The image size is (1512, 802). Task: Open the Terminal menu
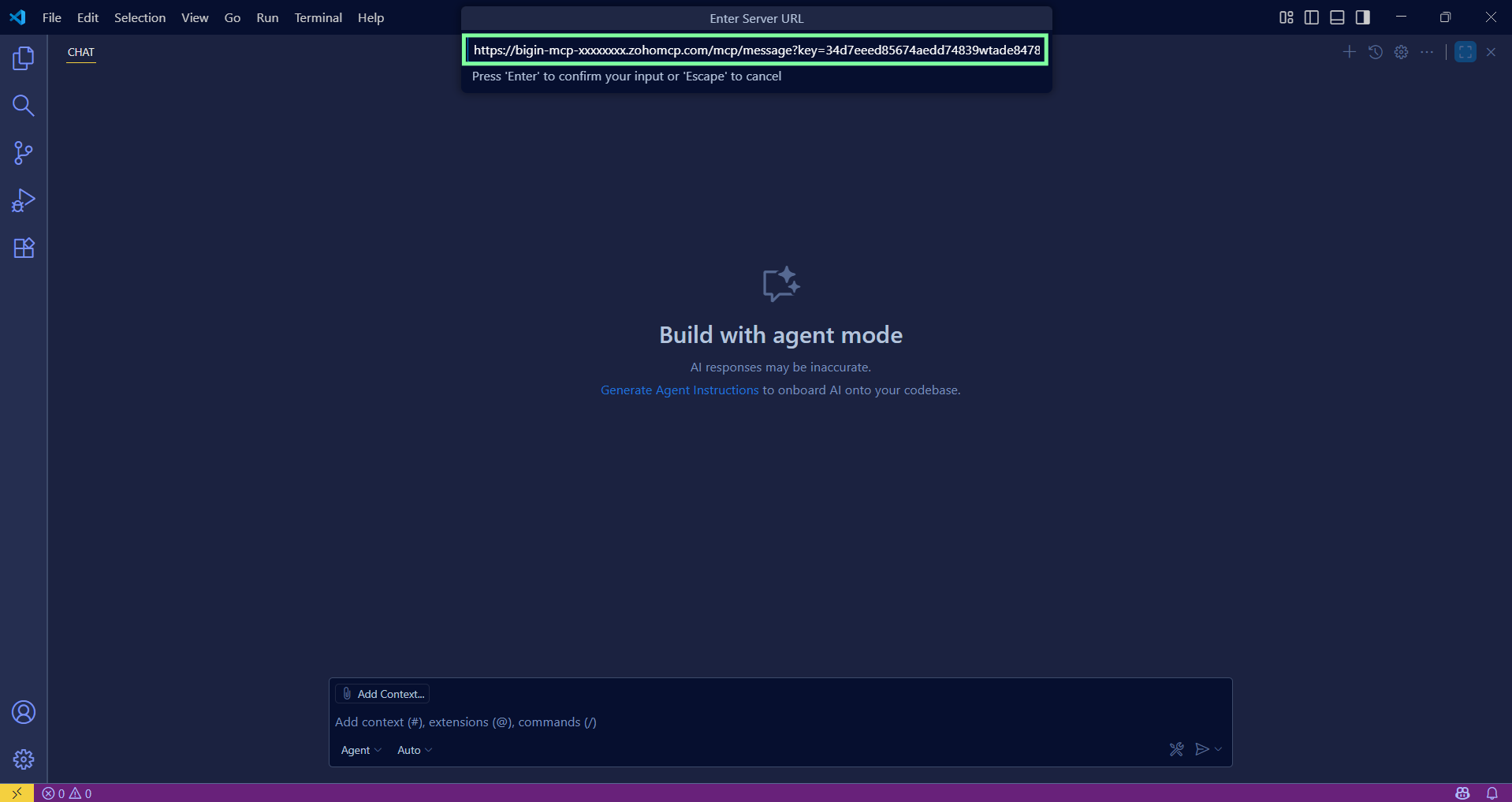click(x=318, y=17)
